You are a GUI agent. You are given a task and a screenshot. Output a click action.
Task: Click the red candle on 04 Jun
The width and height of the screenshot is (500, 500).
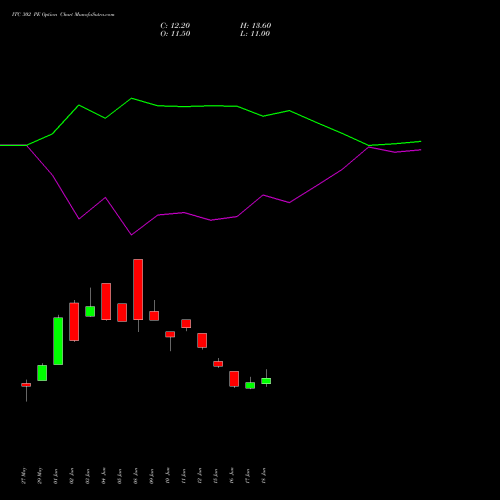[x=106, y=301]
